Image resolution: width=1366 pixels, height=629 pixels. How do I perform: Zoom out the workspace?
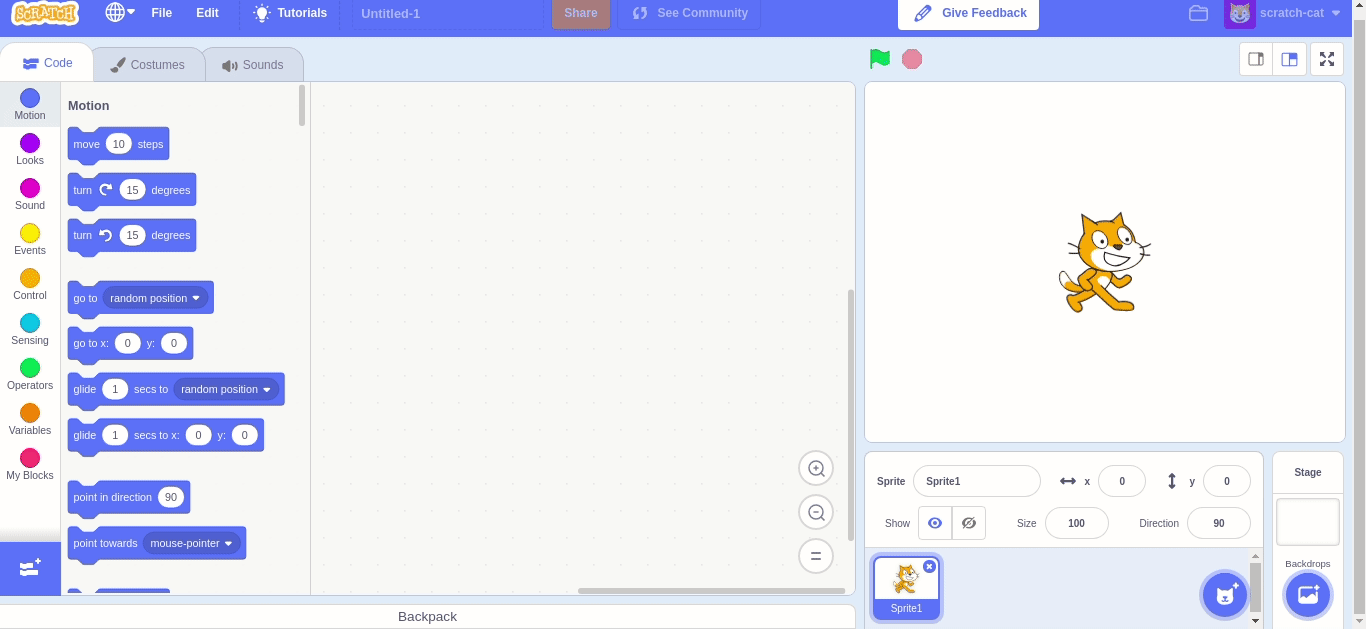[816, 512]
